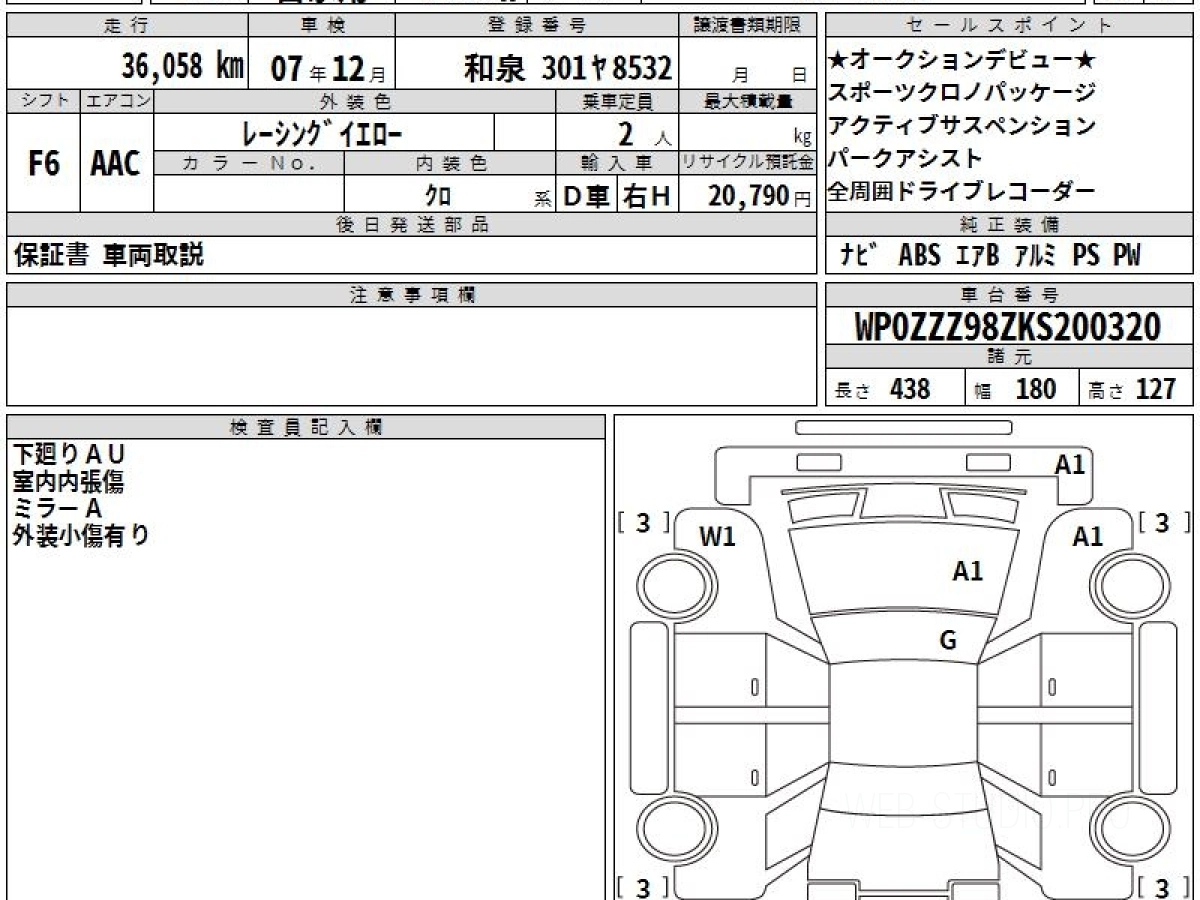The width and height of the screenshot is (1200, 900).
Task: Select the inspector note 下廻りAU
Action: pos(68,456)
